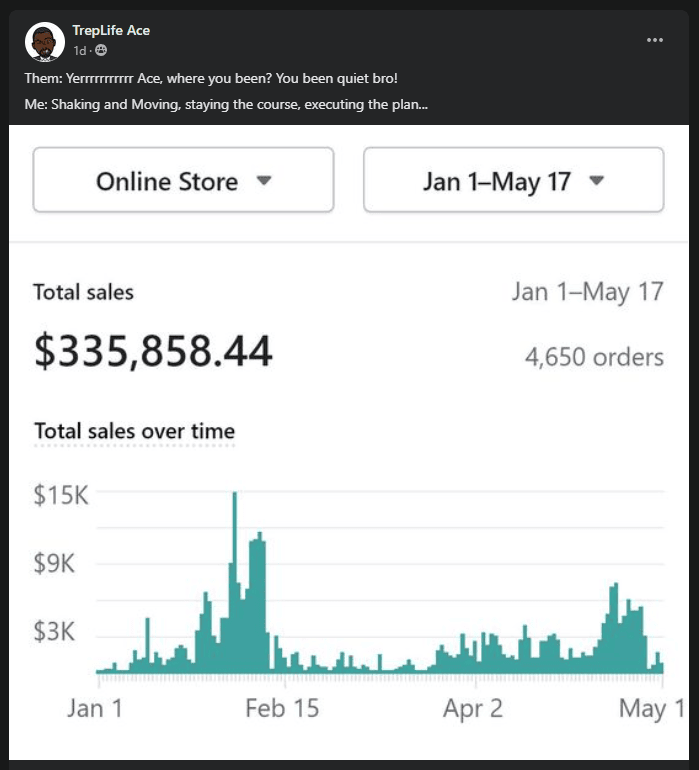The height and width of the screenshot is (770, 699).
Task: Click the date range dropdown arrow
Action: (596, 181)
